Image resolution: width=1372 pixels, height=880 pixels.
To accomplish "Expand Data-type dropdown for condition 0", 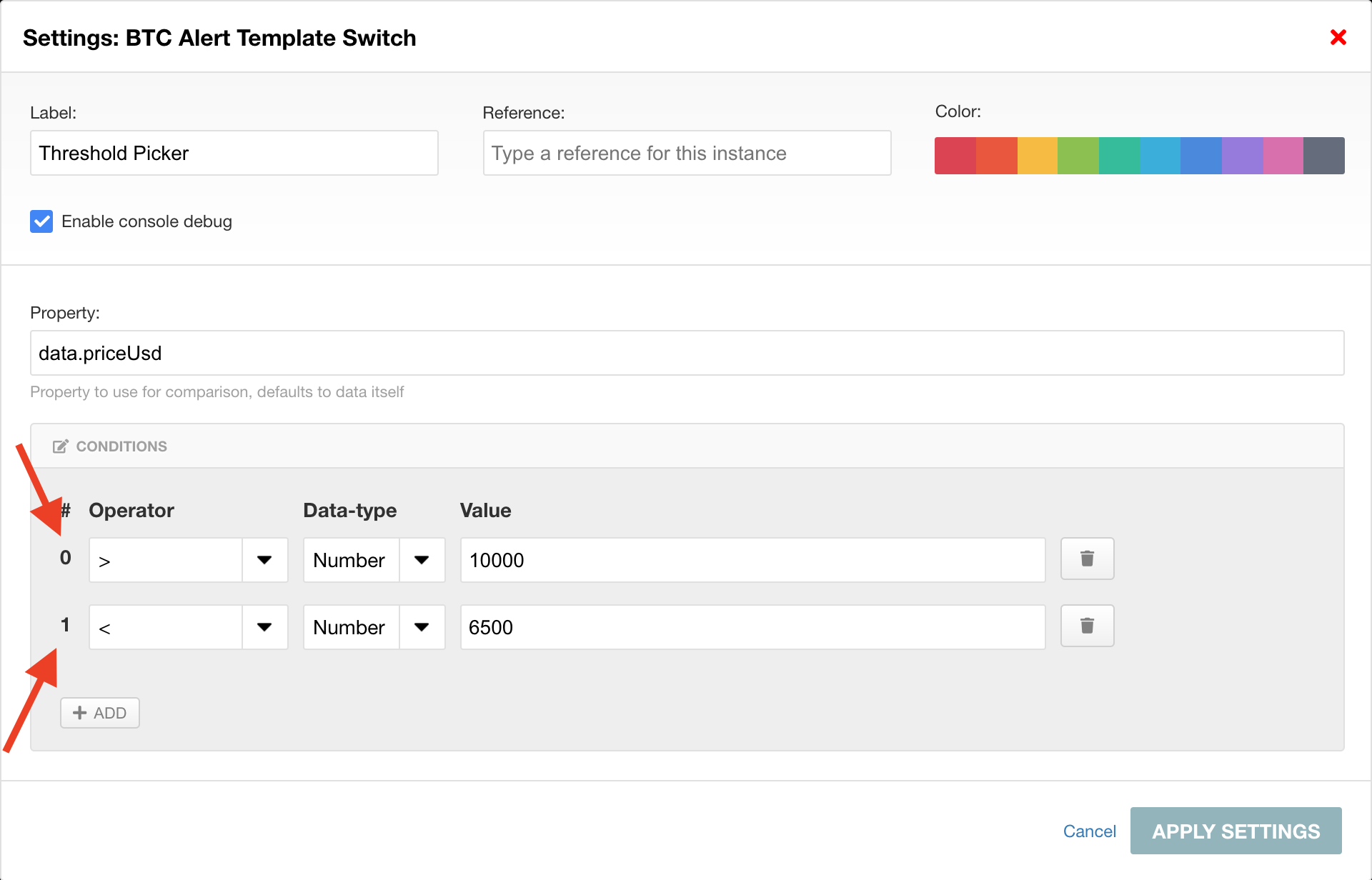I will coord(422,560).
